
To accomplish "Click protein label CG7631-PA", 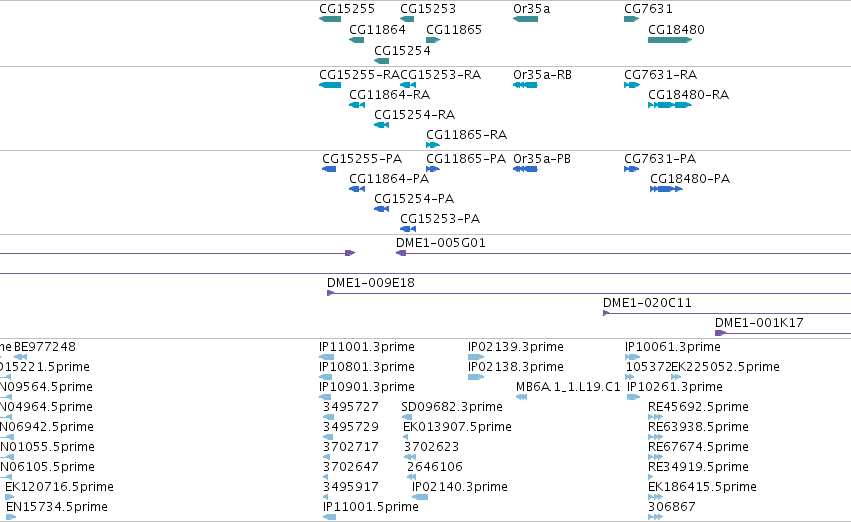I will click(x=660, y=159).
